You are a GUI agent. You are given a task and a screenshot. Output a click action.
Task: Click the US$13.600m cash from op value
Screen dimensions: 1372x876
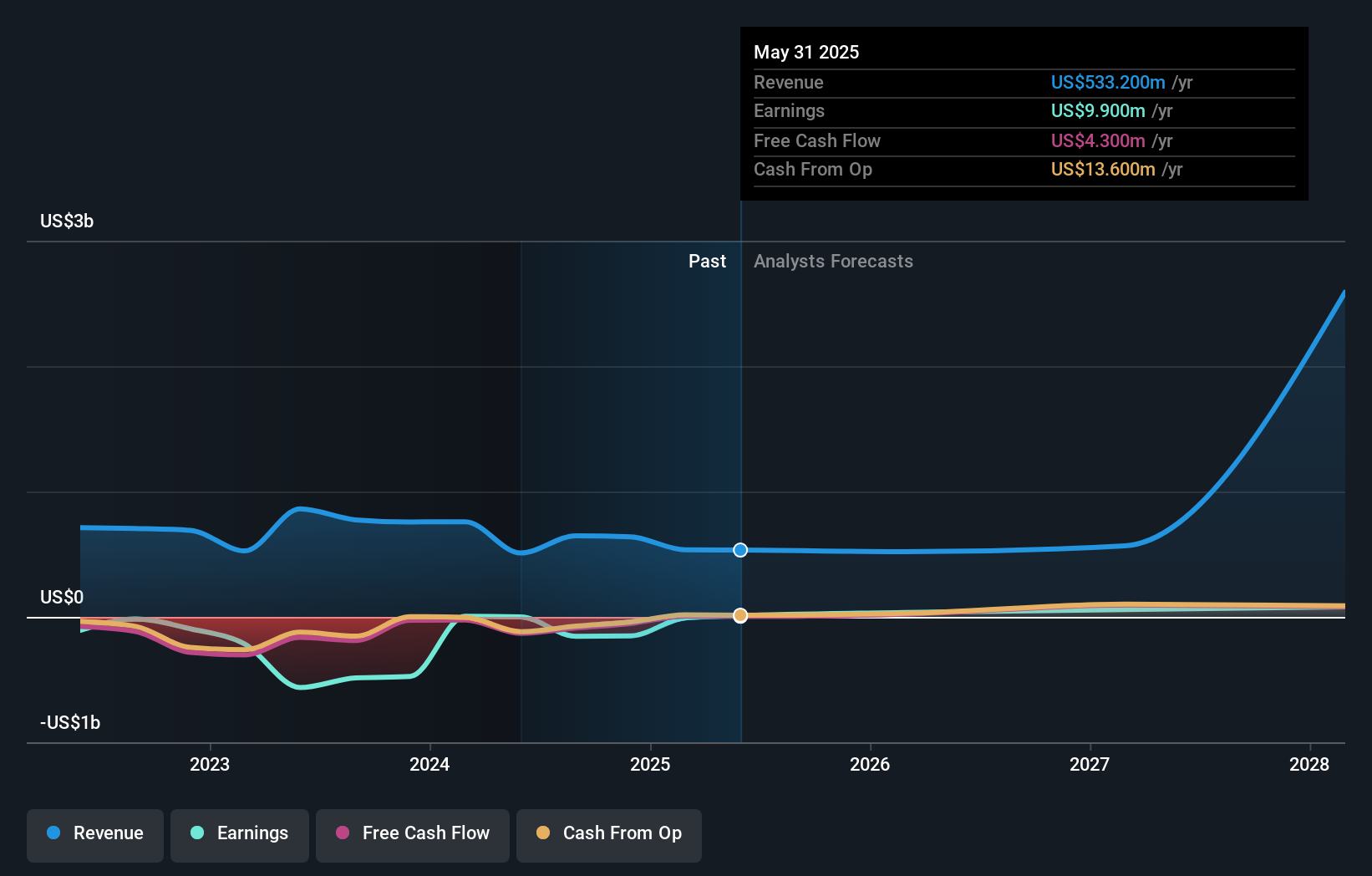[x=1103, y=169]
